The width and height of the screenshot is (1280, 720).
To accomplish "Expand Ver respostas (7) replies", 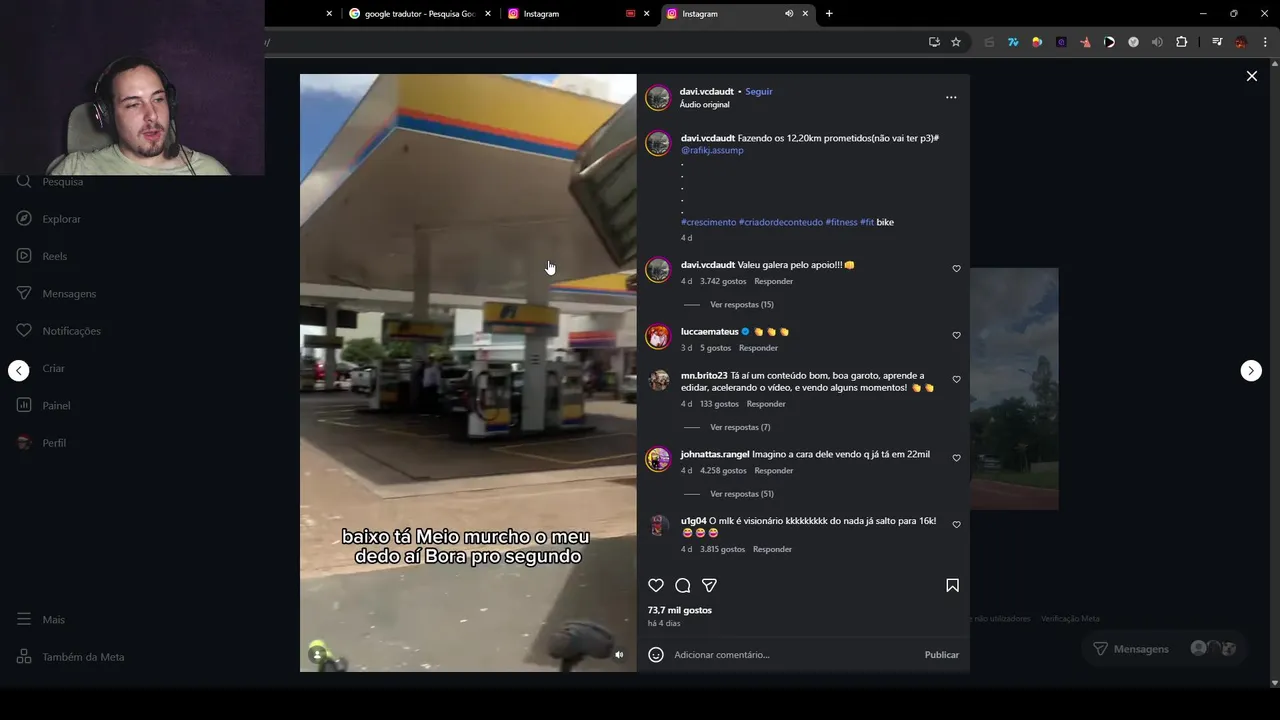I will tap(740, 427).
